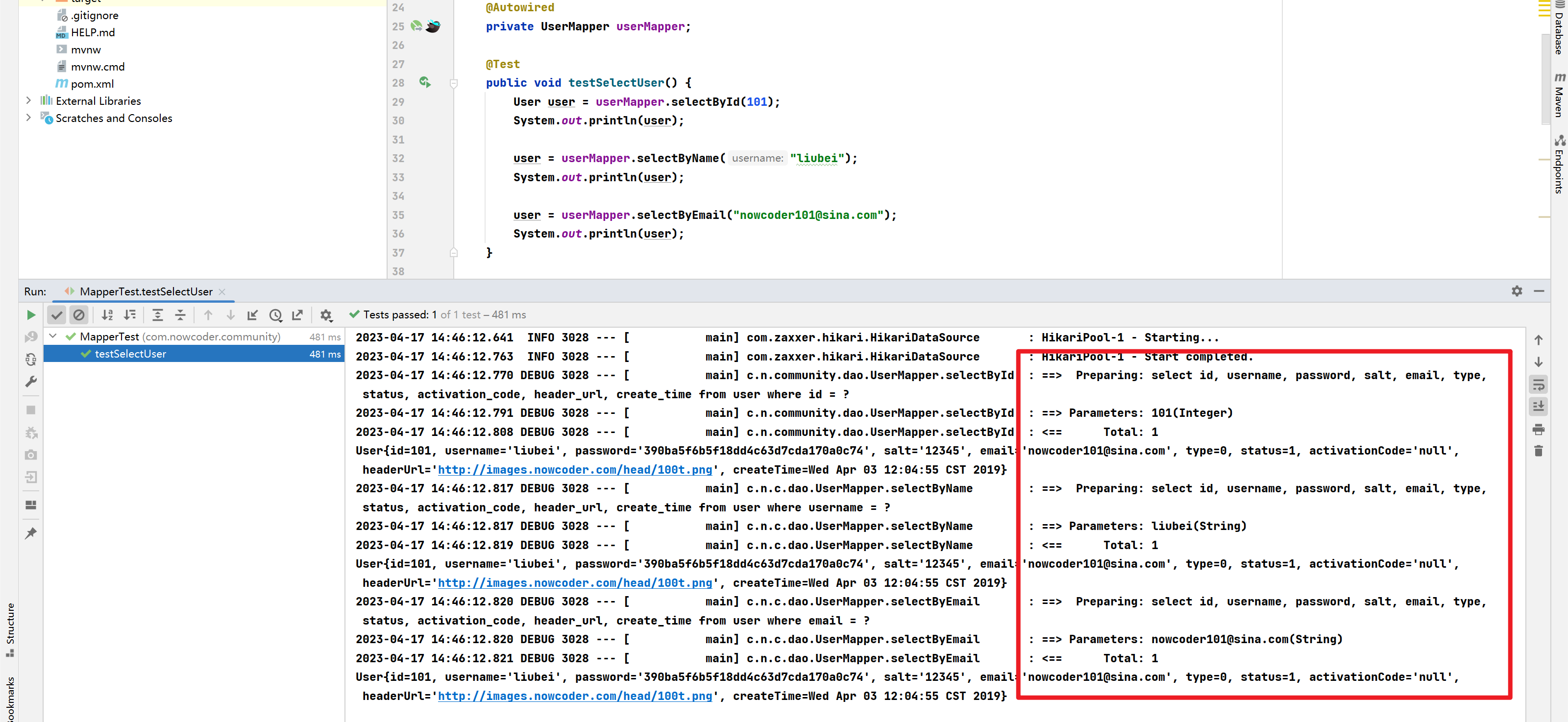Click the Filter passing tests icon
Viewport: 1568px width, 722px height.
[57, 315]
